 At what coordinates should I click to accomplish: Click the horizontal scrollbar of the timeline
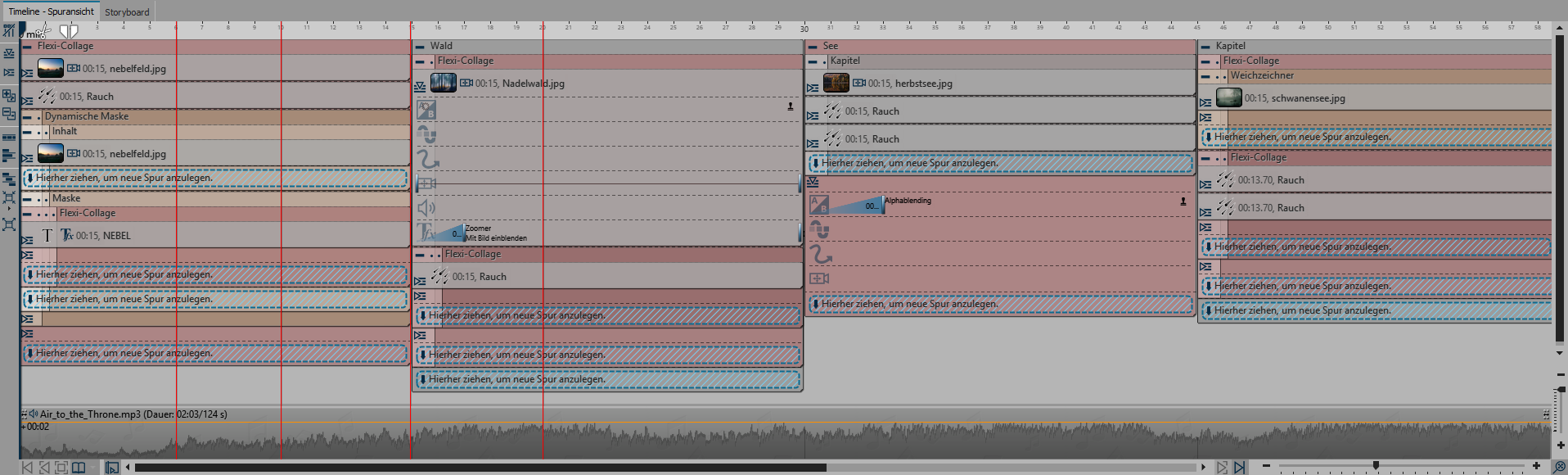click(480, 468)
